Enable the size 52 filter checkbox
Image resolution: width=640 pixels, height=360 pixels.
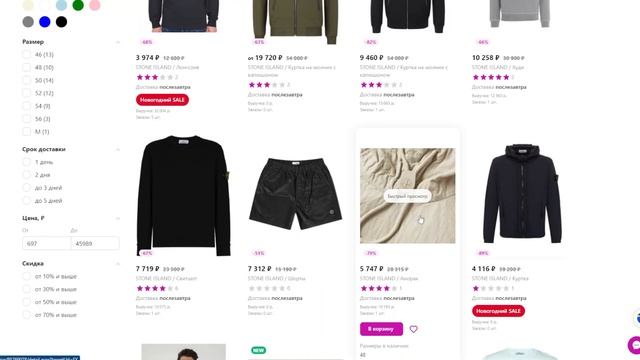(x=27, y=93)
